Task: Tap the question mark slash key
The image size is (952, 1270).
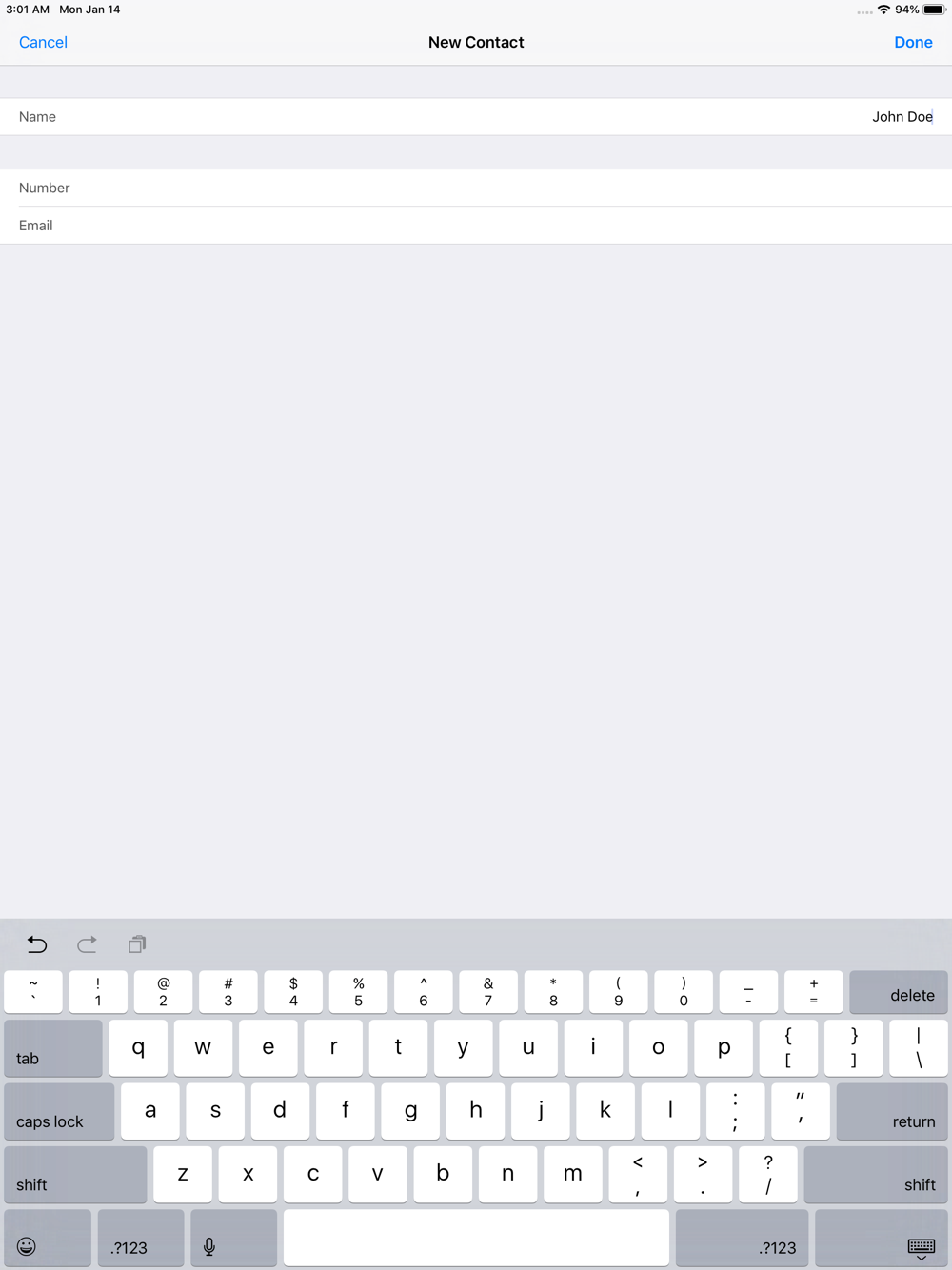Action: pyautogui.click(x=768, y=1175)
